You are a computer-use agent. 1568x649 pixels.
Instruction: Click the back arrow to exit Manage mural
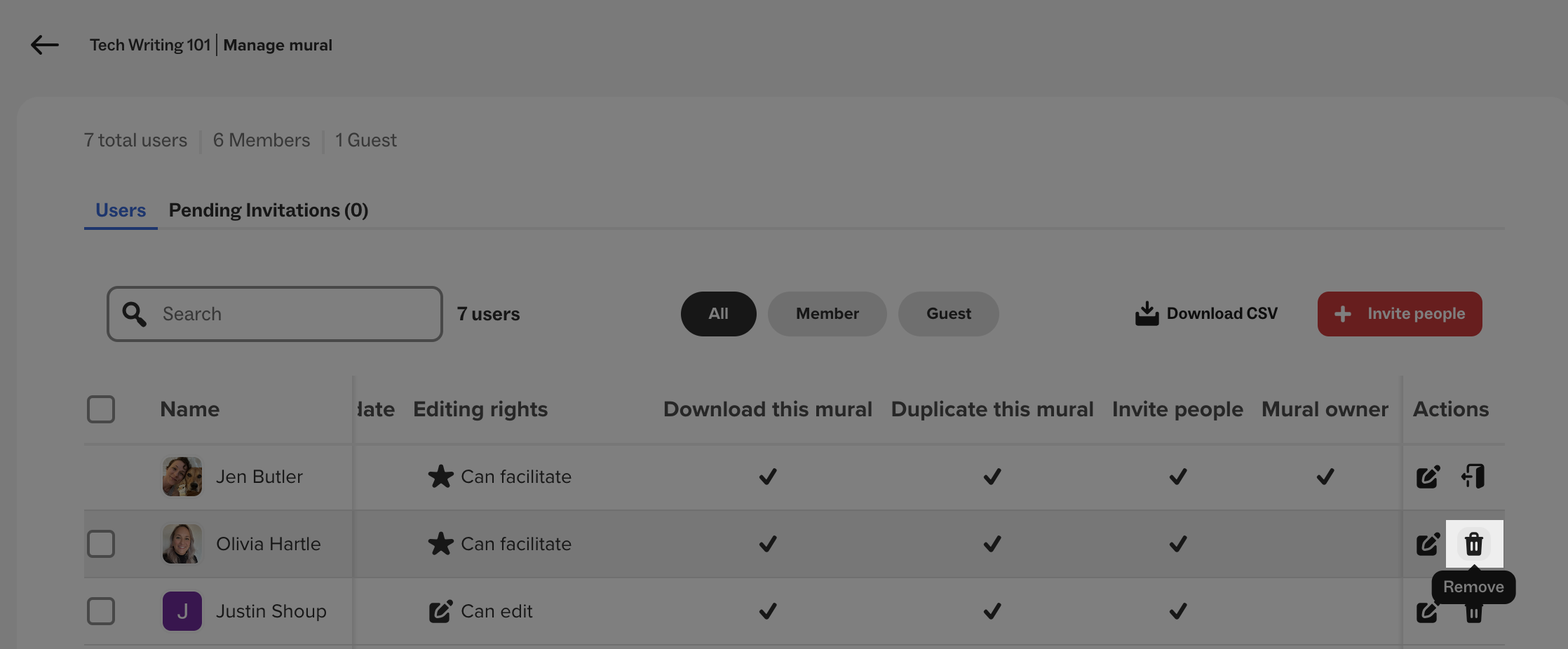click(43, 45)
